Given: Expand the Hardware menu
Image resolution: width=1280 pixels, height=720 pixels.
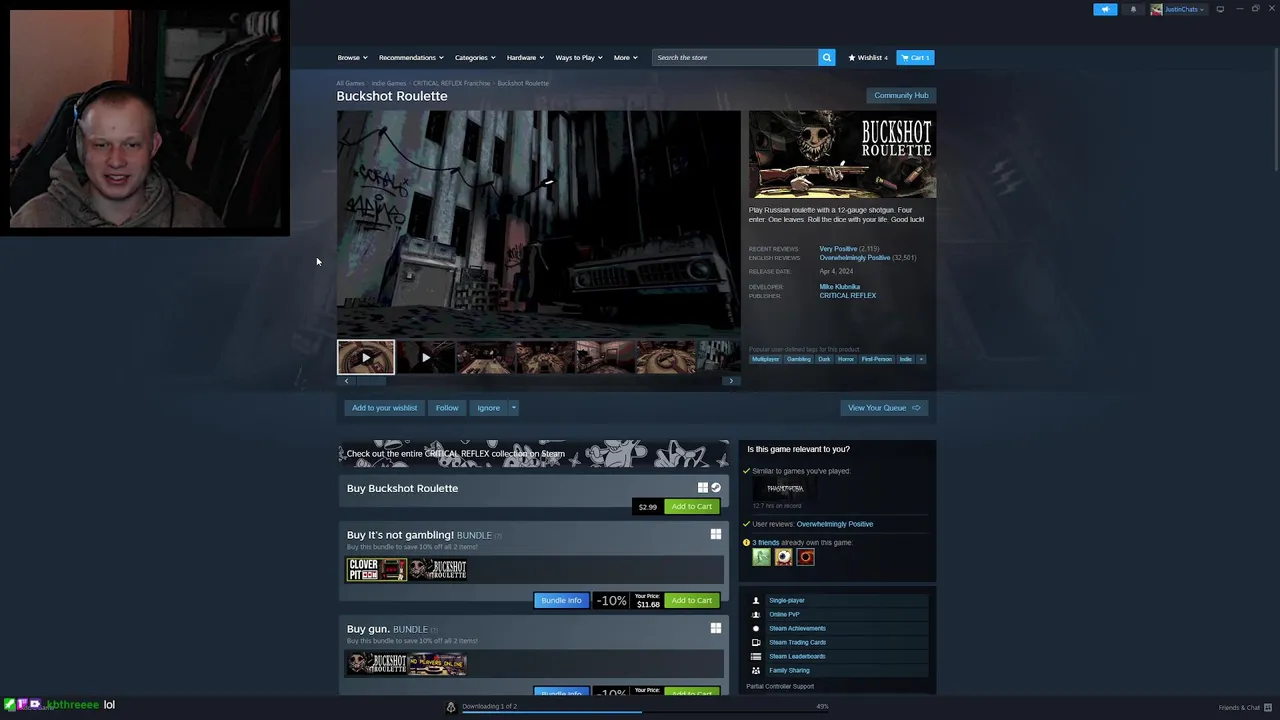Looking at the screenshot, I should tap(525, 57).
